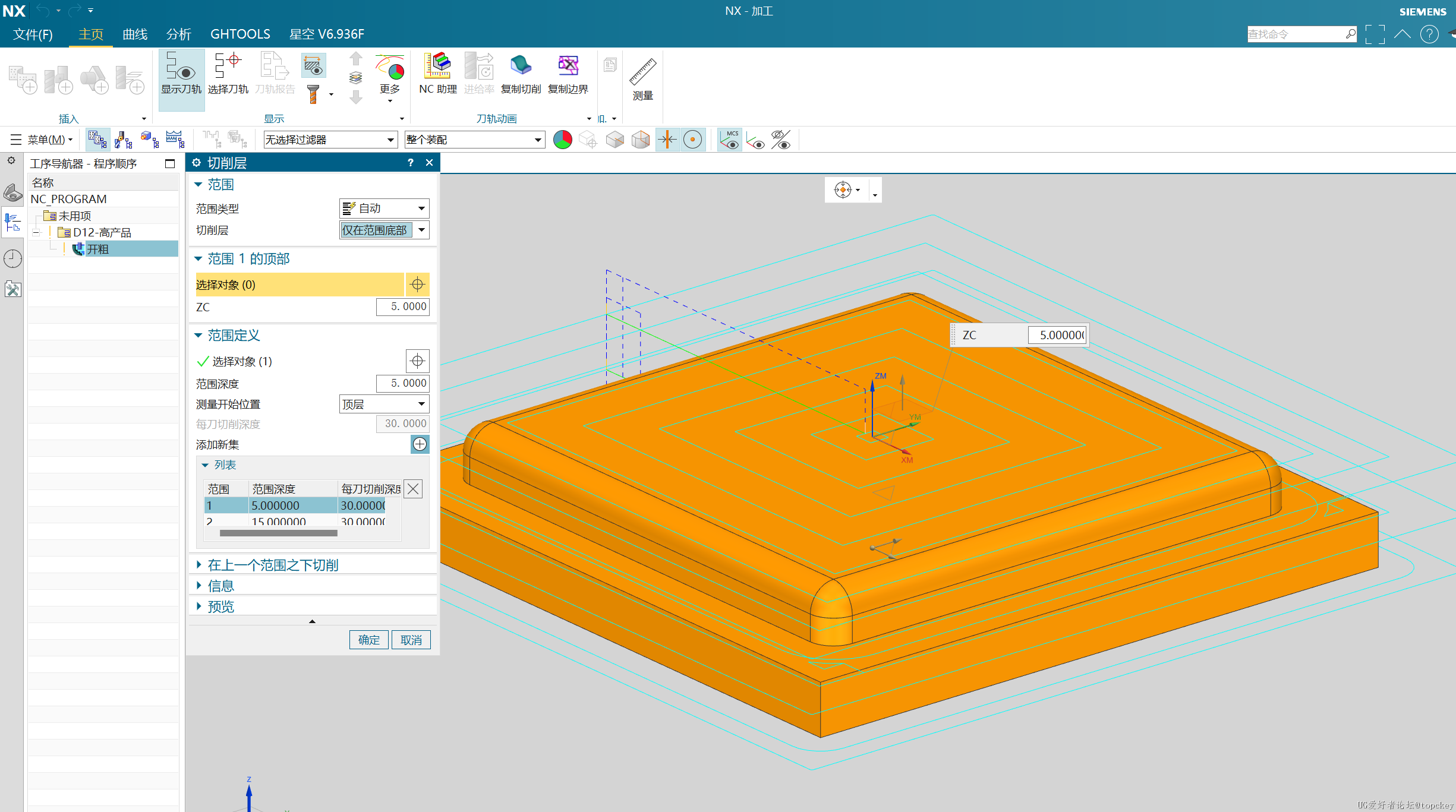
Task: Click the 复制切削 copy cut icon
Action: click(x=521, y=74)
